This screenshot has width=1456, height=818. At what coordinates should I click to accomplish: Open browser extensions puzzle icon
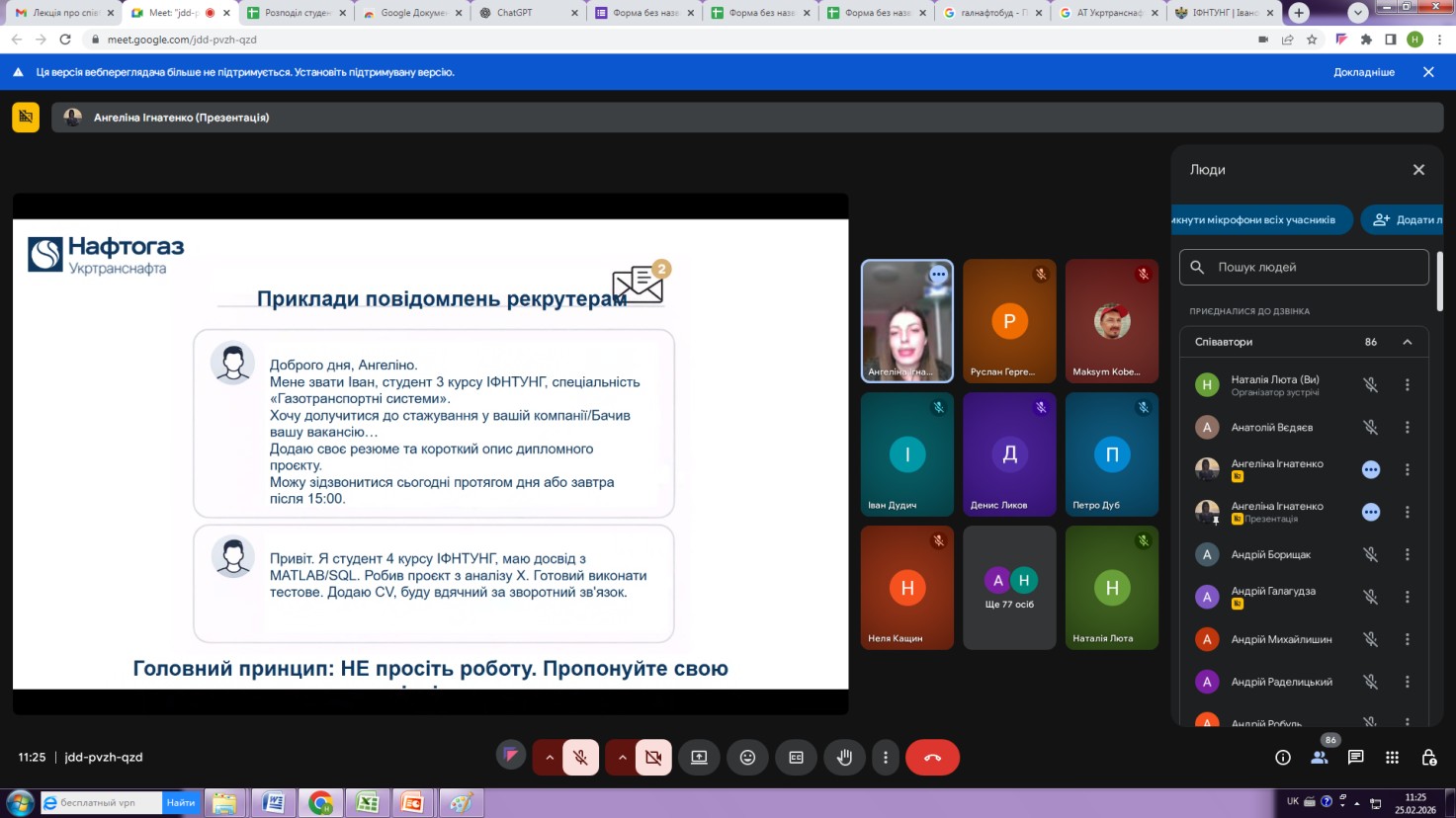[1366, 40]
